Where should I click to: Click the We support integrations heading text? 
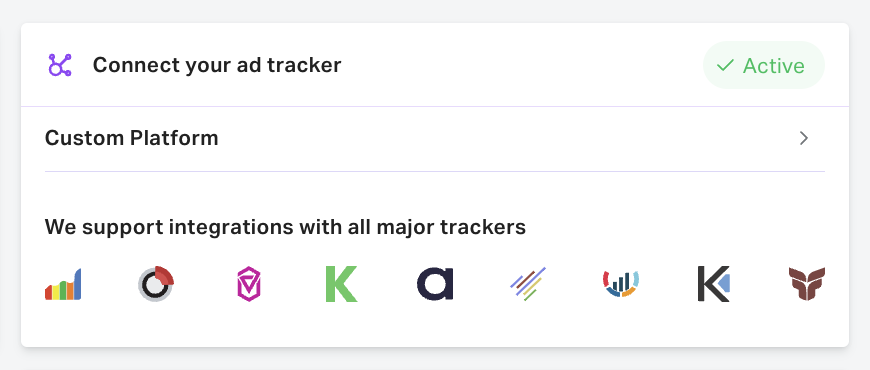coord(285,227)
